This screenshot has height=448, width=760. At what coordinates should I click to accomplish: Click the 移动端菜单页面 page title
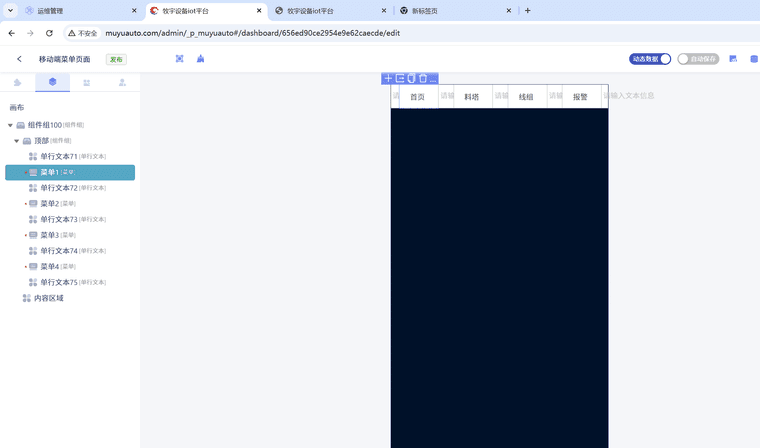tap(64, 59)
